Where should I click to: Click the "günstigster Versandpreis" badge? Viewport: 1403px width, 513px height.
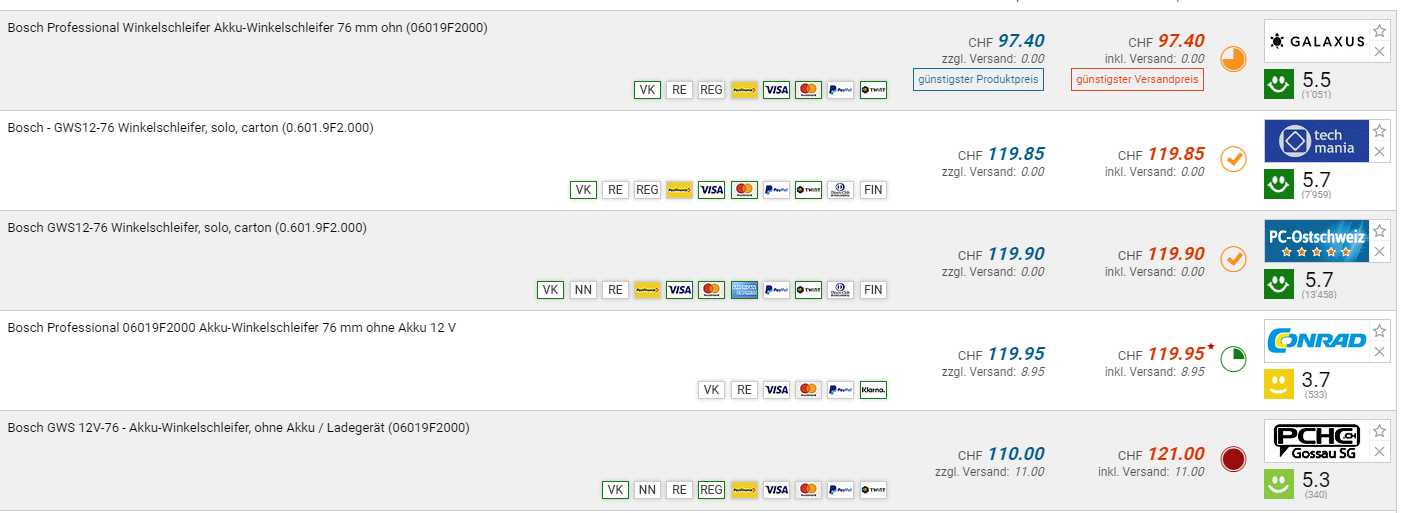1137,79
